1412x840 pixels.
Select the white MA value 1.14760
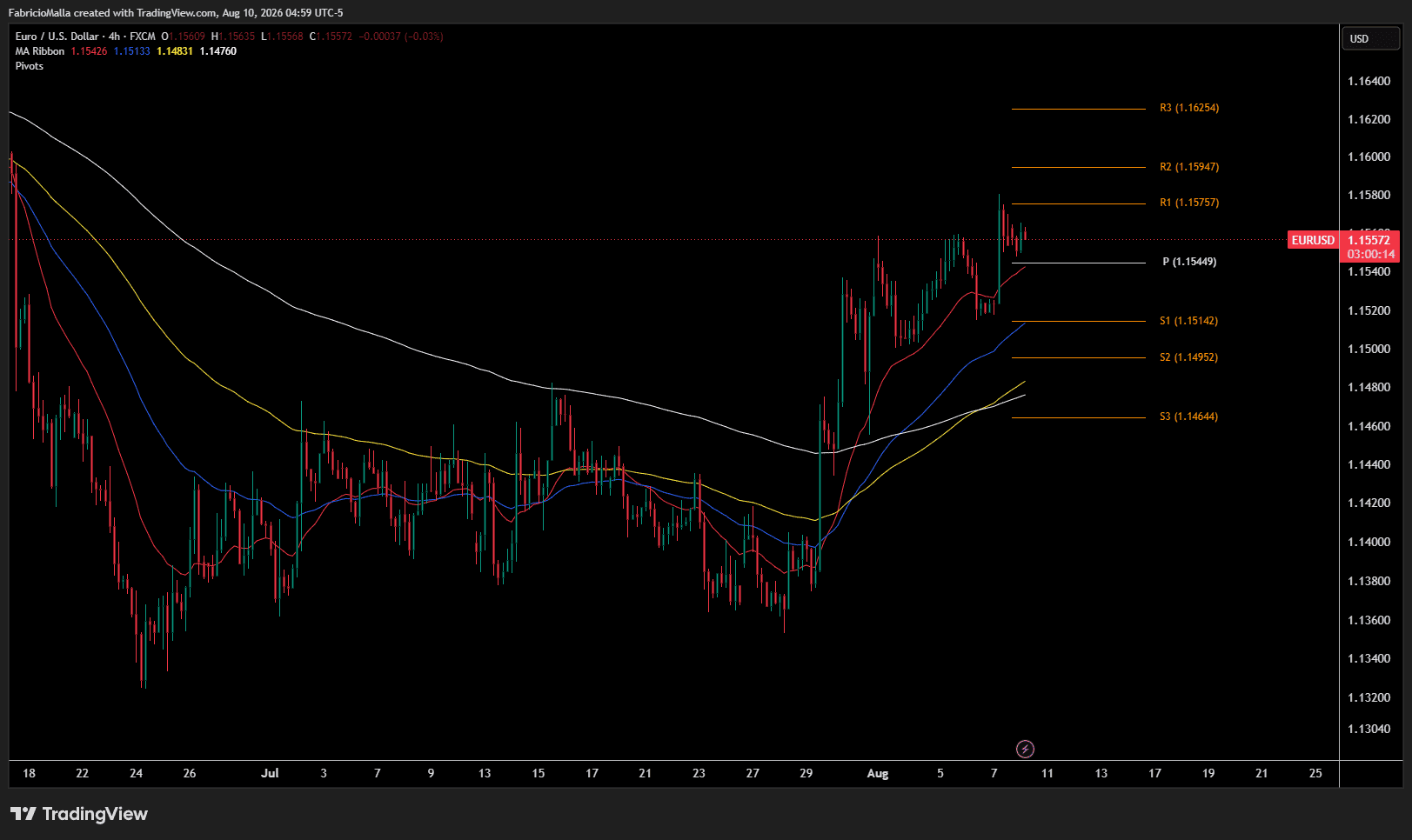point(218,51)
